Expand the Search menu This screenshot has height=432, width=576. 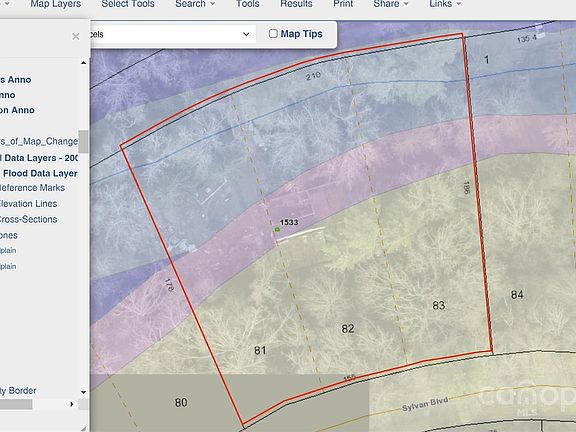pos(195,4)
